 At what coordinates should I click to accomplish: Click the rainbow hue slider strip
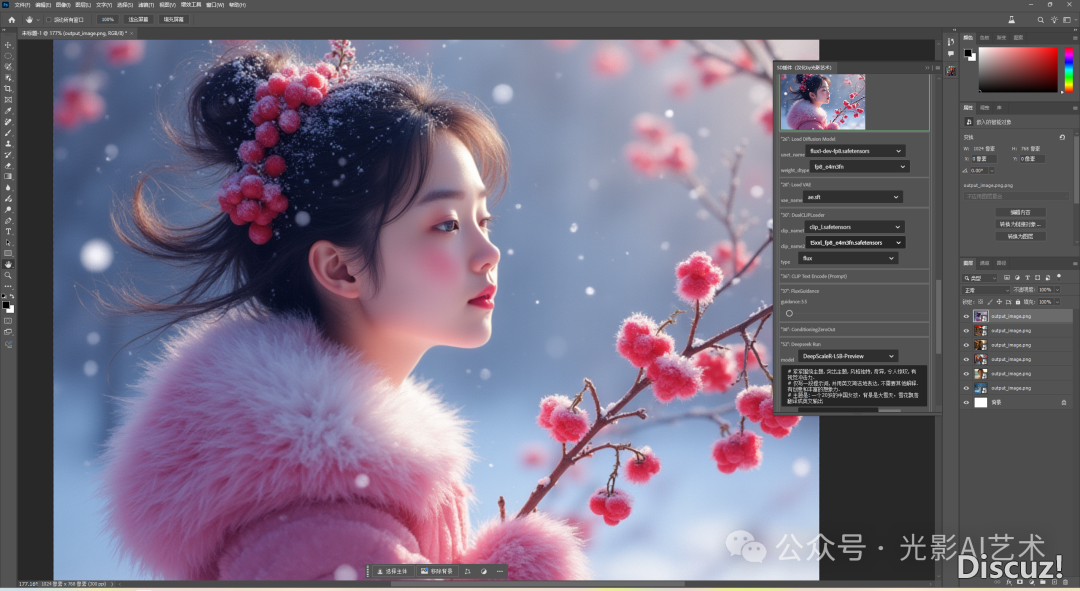click(x=1068, y=70)
